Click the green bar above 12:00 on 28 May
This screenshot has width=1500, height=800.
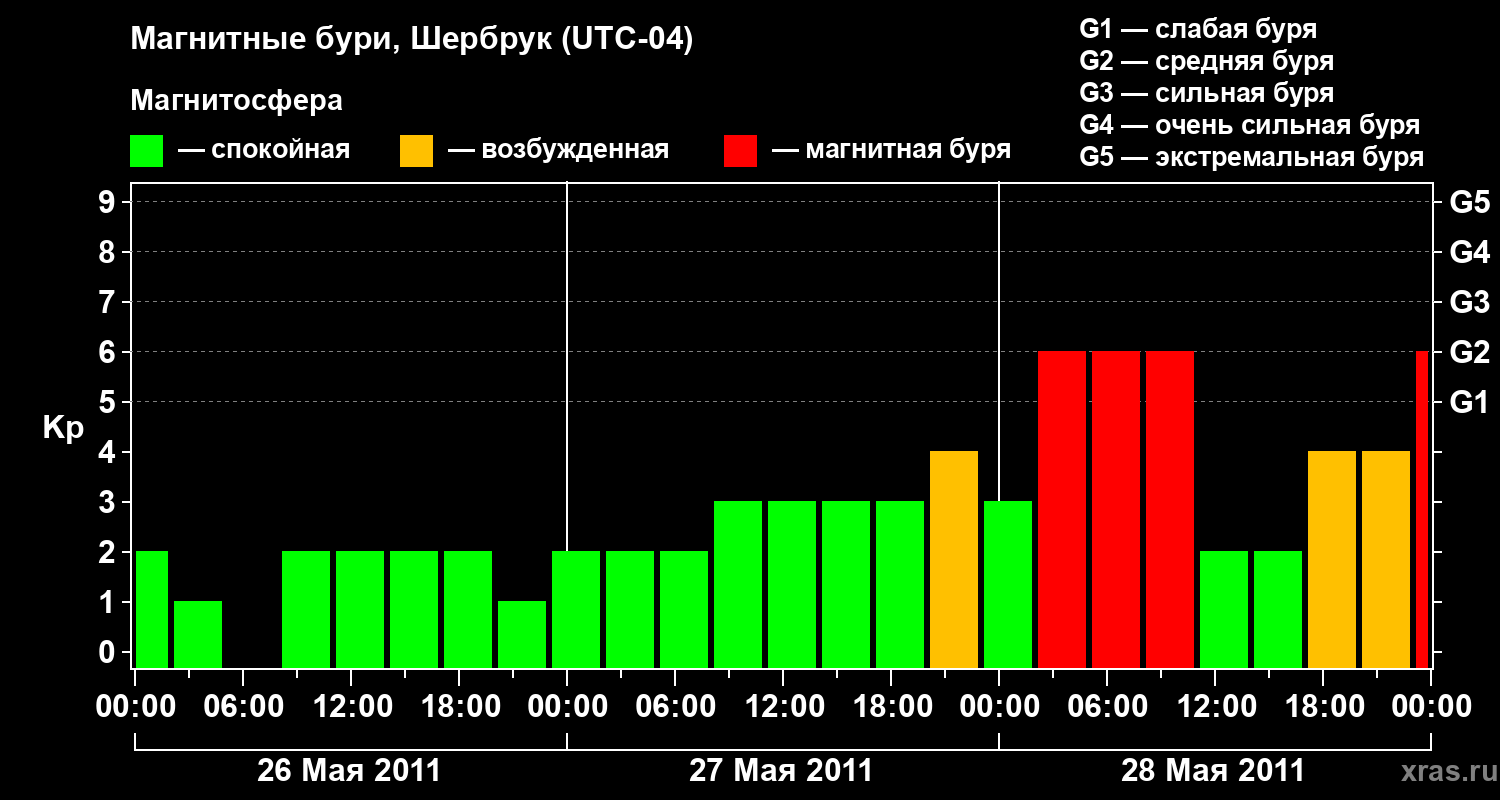pos(1224,609)
